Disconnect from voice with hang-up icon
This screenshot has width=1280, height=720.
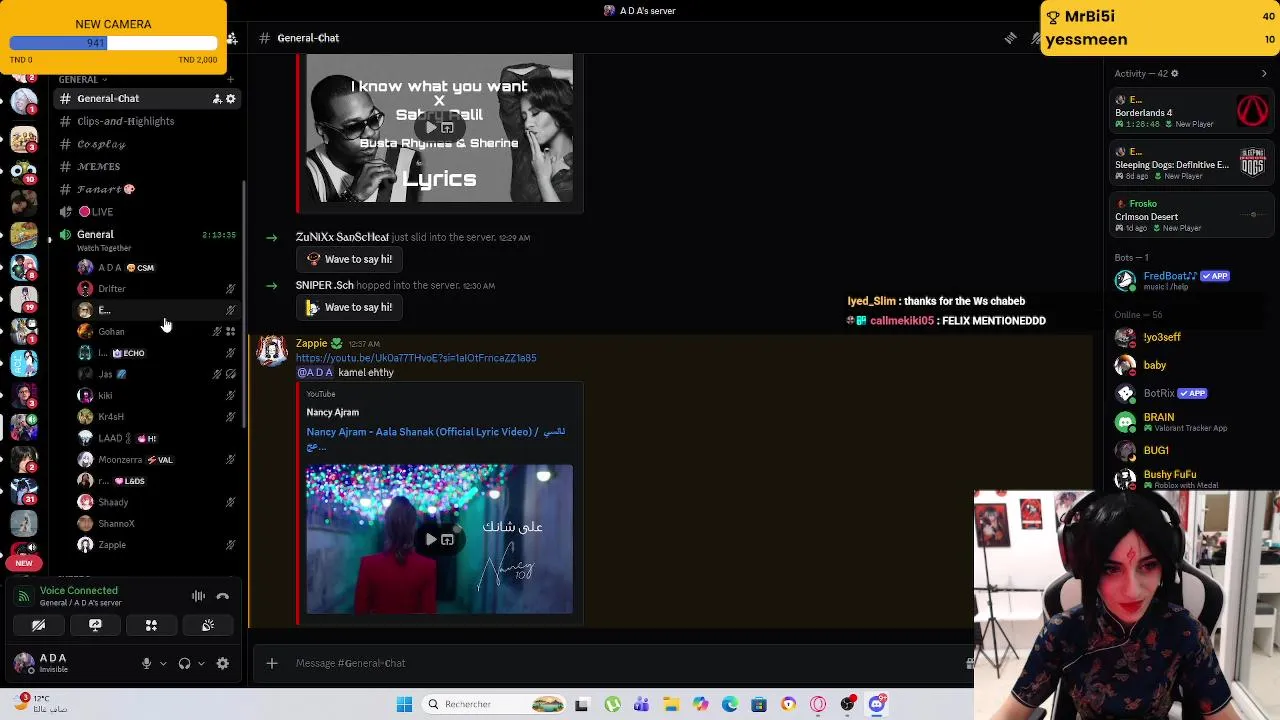coord(222,596)
